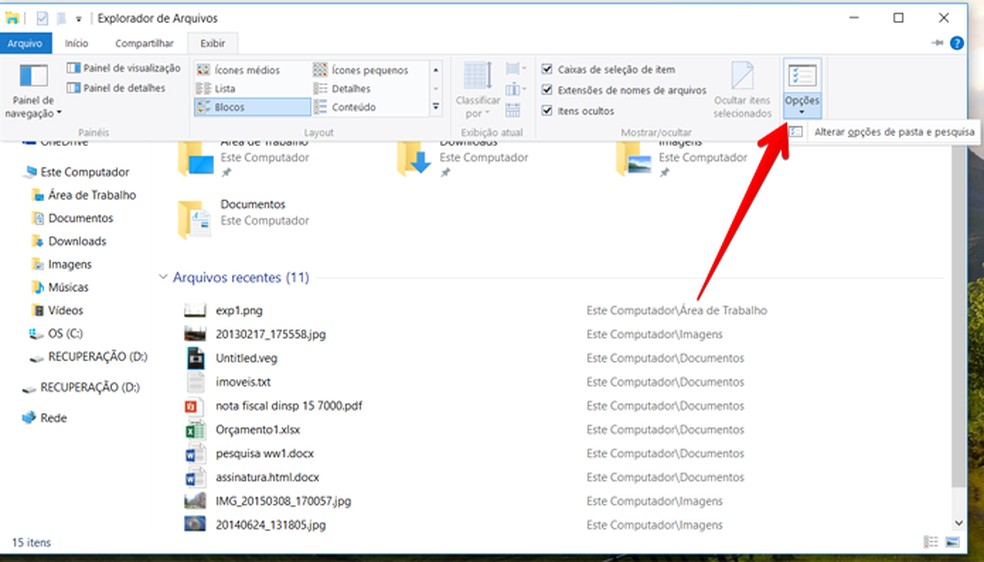Open Classificar por sort button
This screenshot has height=562, width=984.
(x=478, y=89)
